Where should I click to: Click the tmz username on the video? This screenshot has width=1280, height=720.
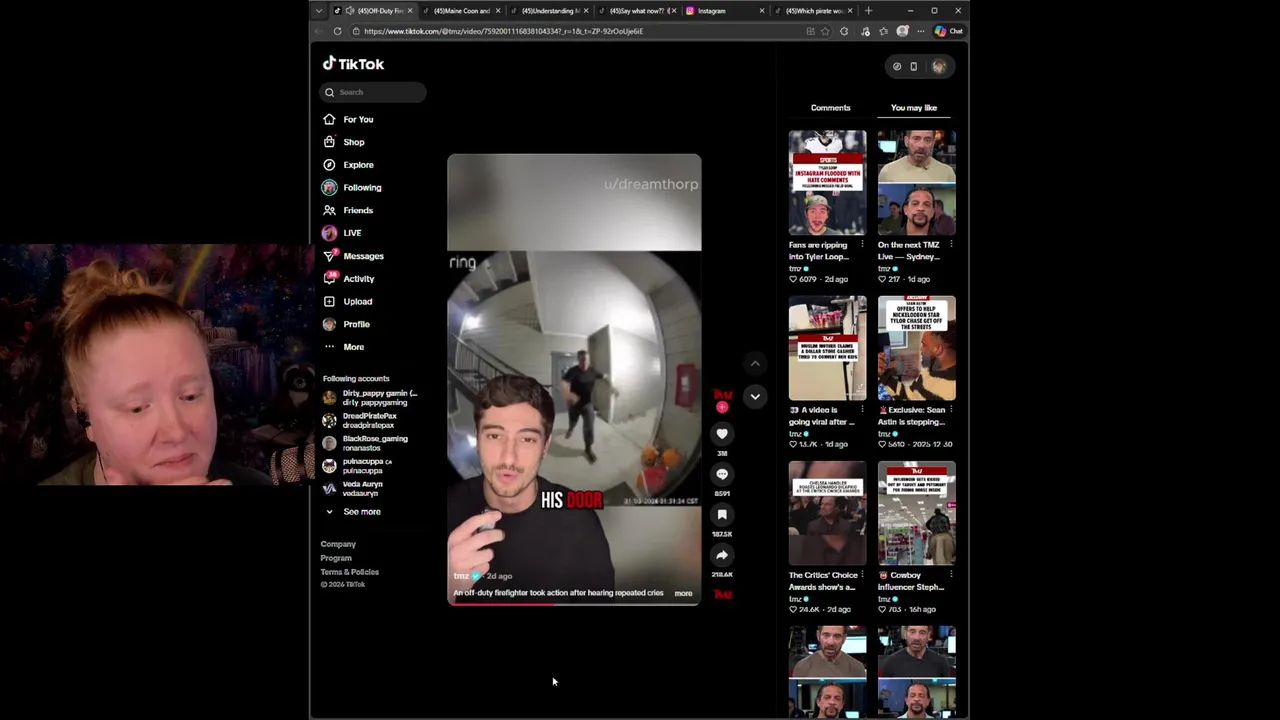[x=461, y=576]
